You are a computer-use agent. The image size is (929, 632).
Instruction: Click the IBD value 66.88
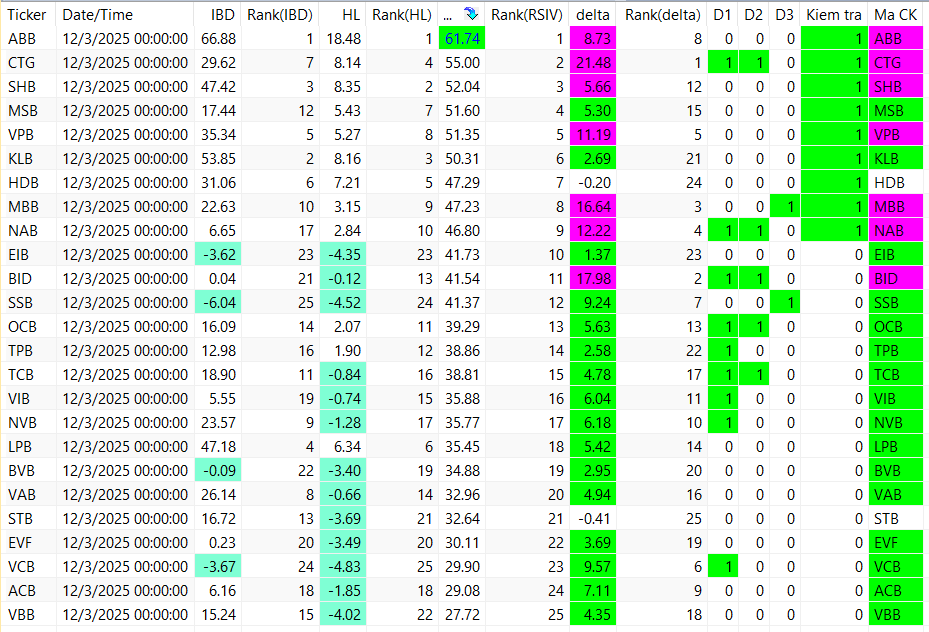pyautogui.click(x=218, y=39)
